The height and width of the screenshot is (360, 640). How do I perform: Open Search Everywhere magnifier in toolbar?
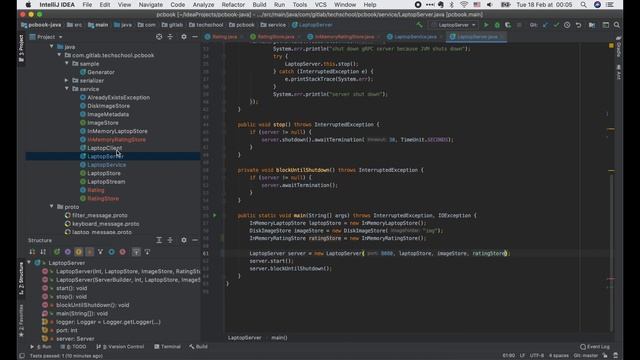[x=616, y=25]
